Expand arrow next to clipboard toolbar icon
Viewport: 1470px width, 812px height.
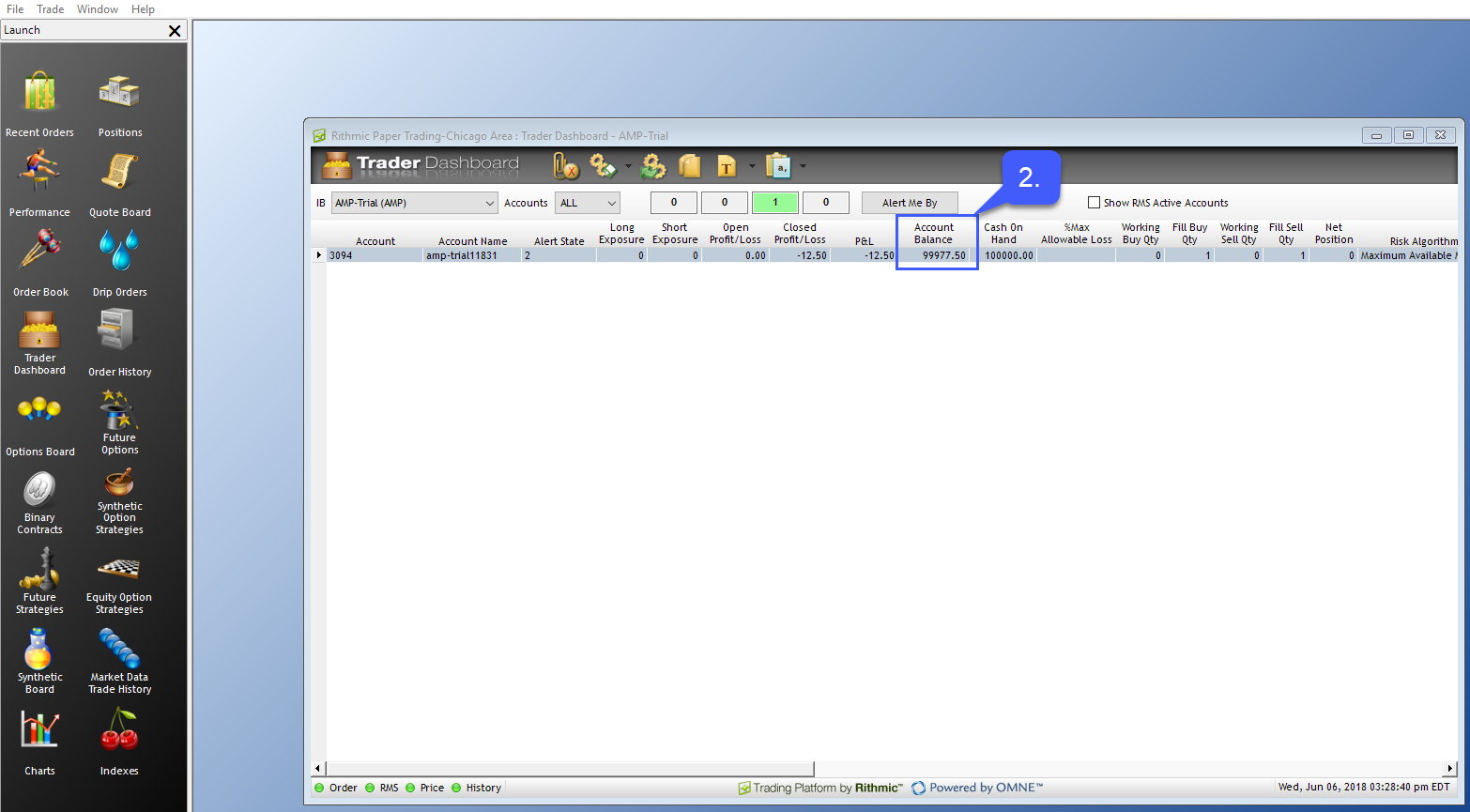click(x=803, y=167)
